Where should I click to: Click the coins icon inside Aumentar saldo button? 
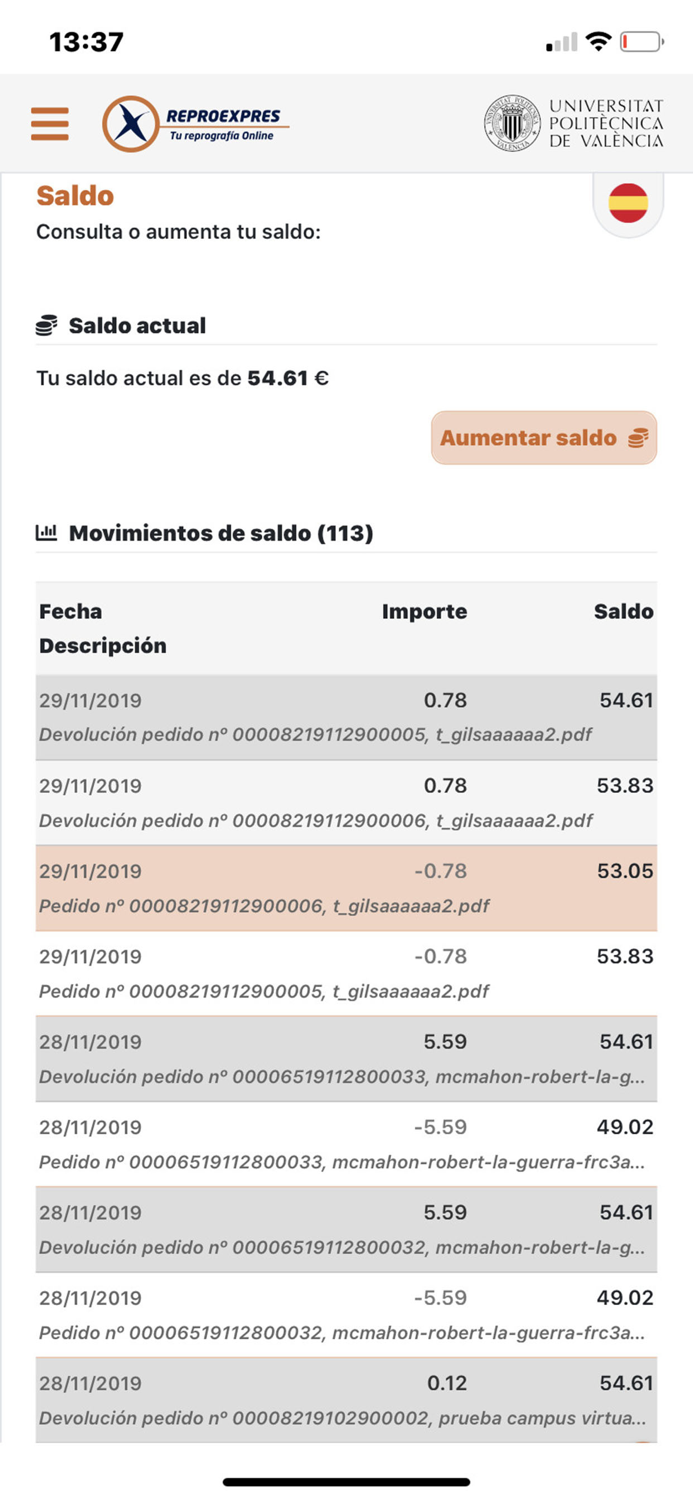(637, 437)
